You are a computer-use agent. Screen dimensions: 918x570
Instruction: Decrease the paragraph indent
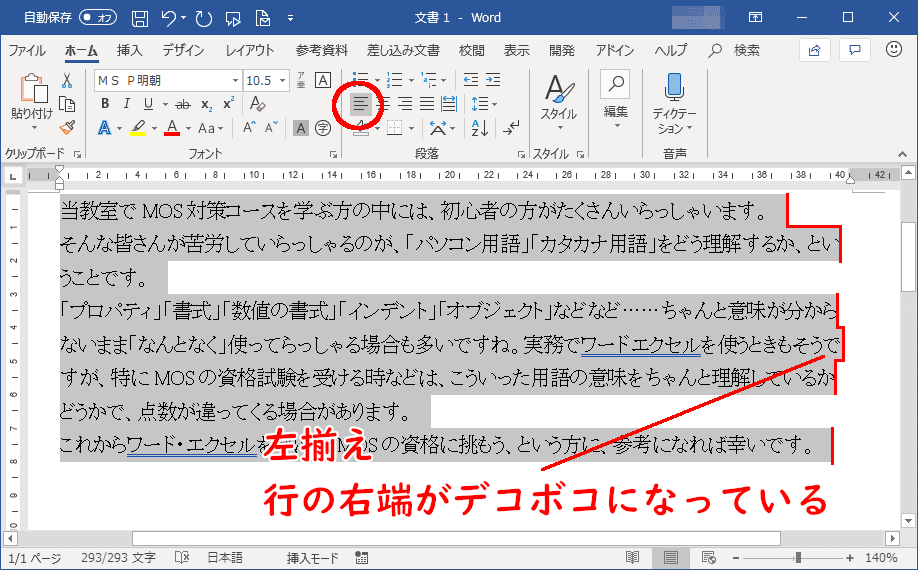[x=471, y=80]
